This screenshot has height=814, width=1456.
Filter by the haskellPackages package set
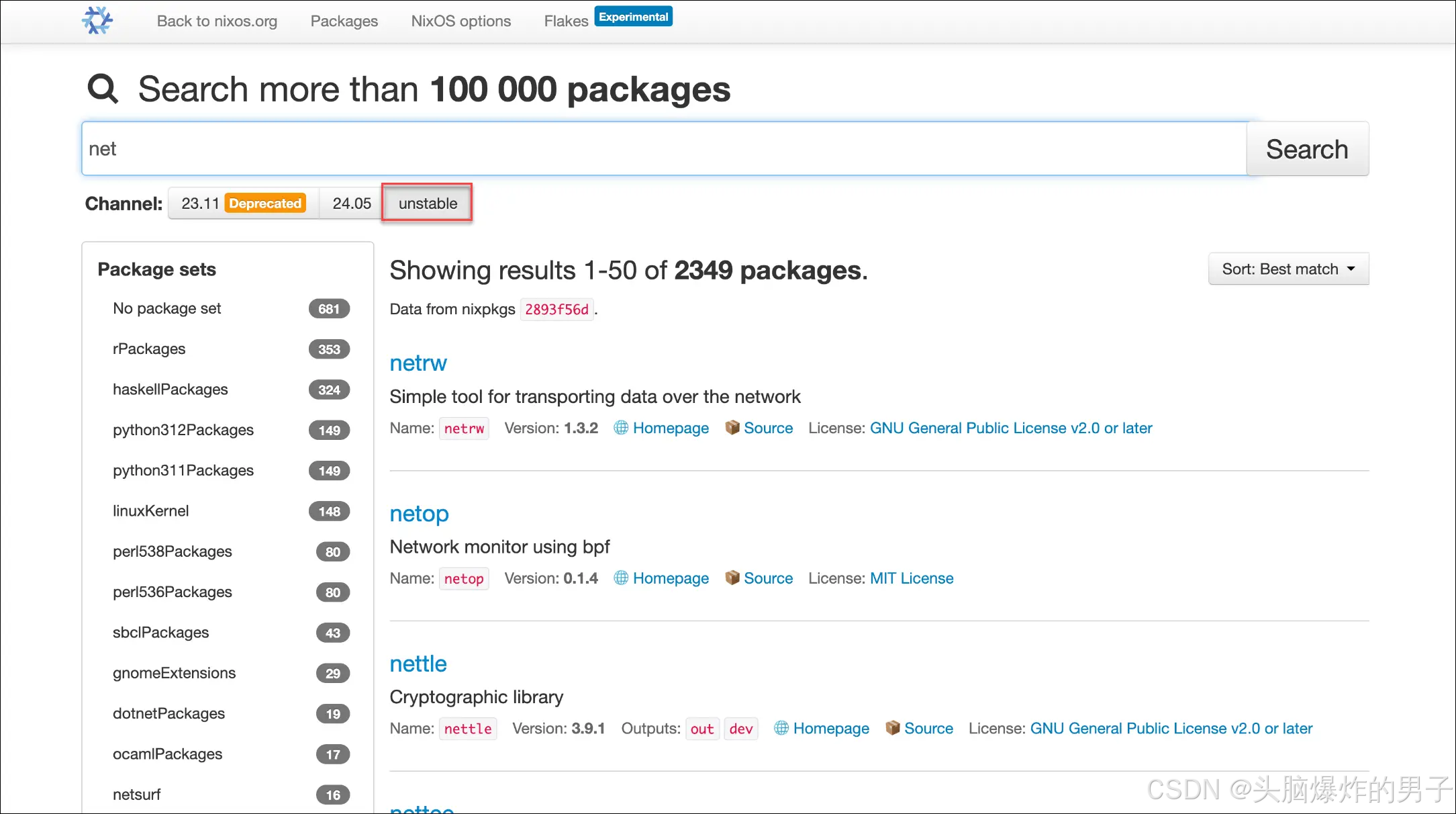(171, 390)
